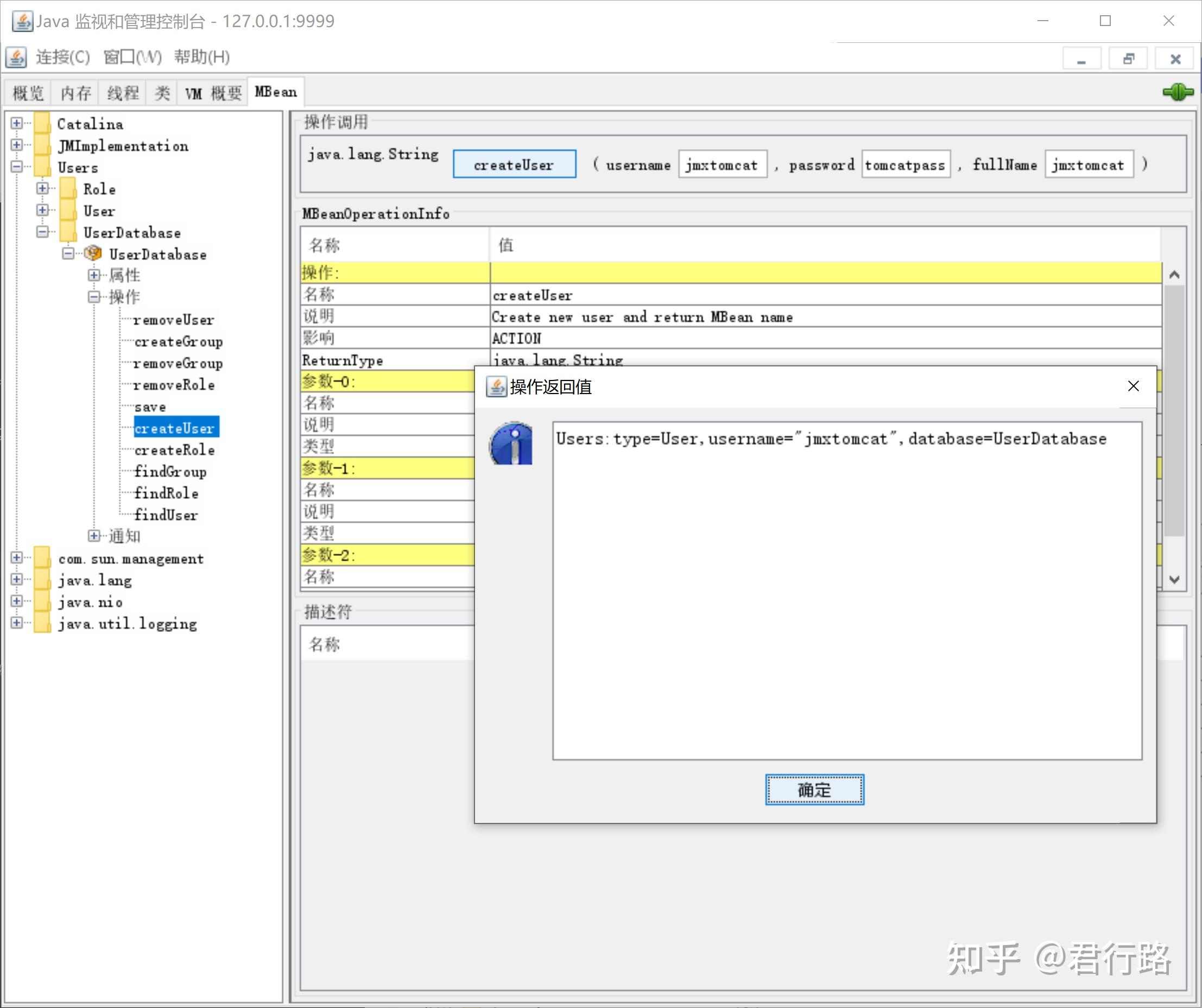Click the JMImplementation folder icon
This screenshot has height=1008, width=1202.
(42, 145)
